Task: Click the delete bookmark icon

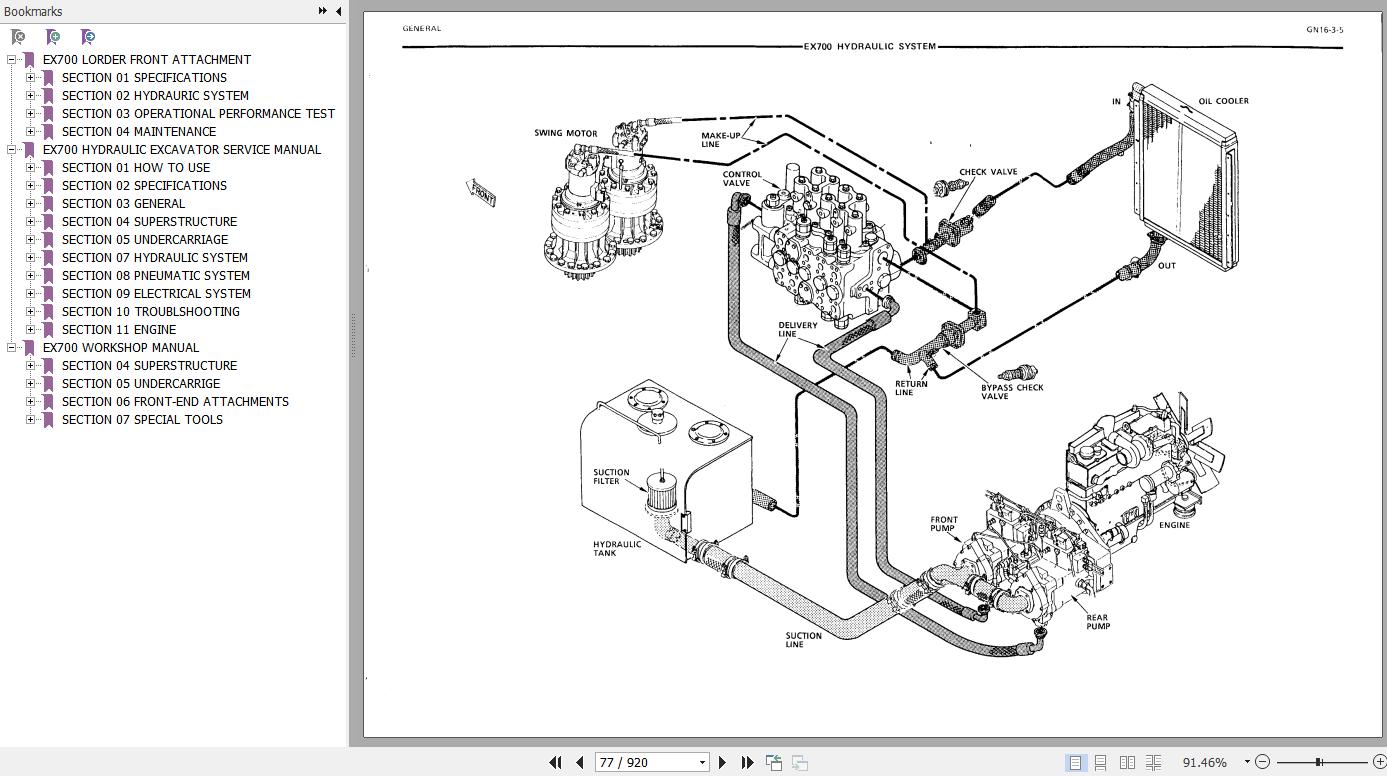Action: pyautogui.click(x=18, y=37)
